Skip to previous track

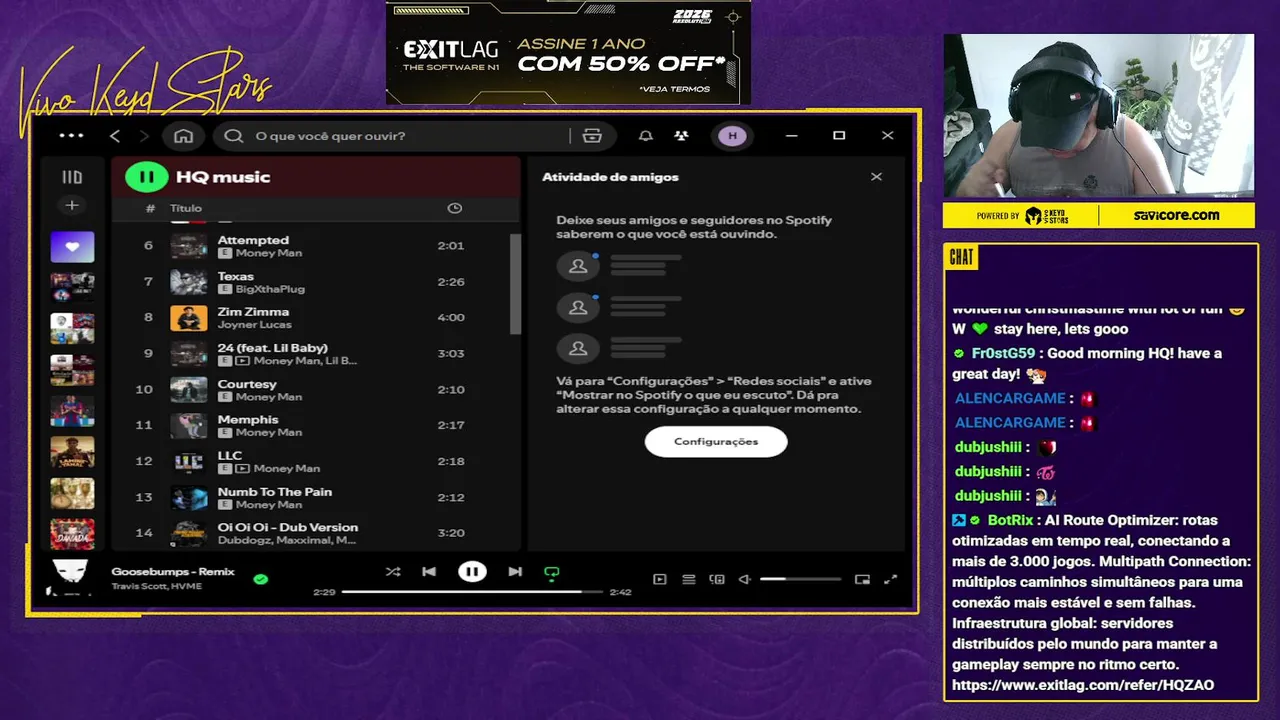[429, 572]
